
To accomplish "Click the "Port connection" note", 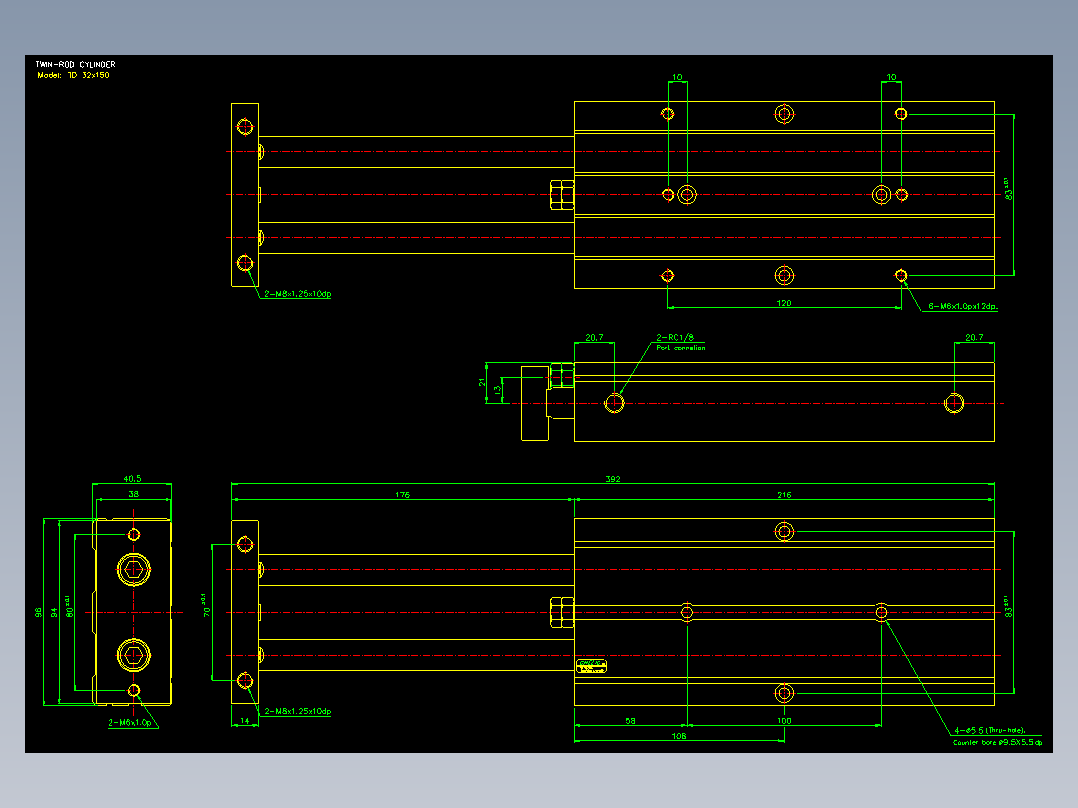I will click(681, 348).
